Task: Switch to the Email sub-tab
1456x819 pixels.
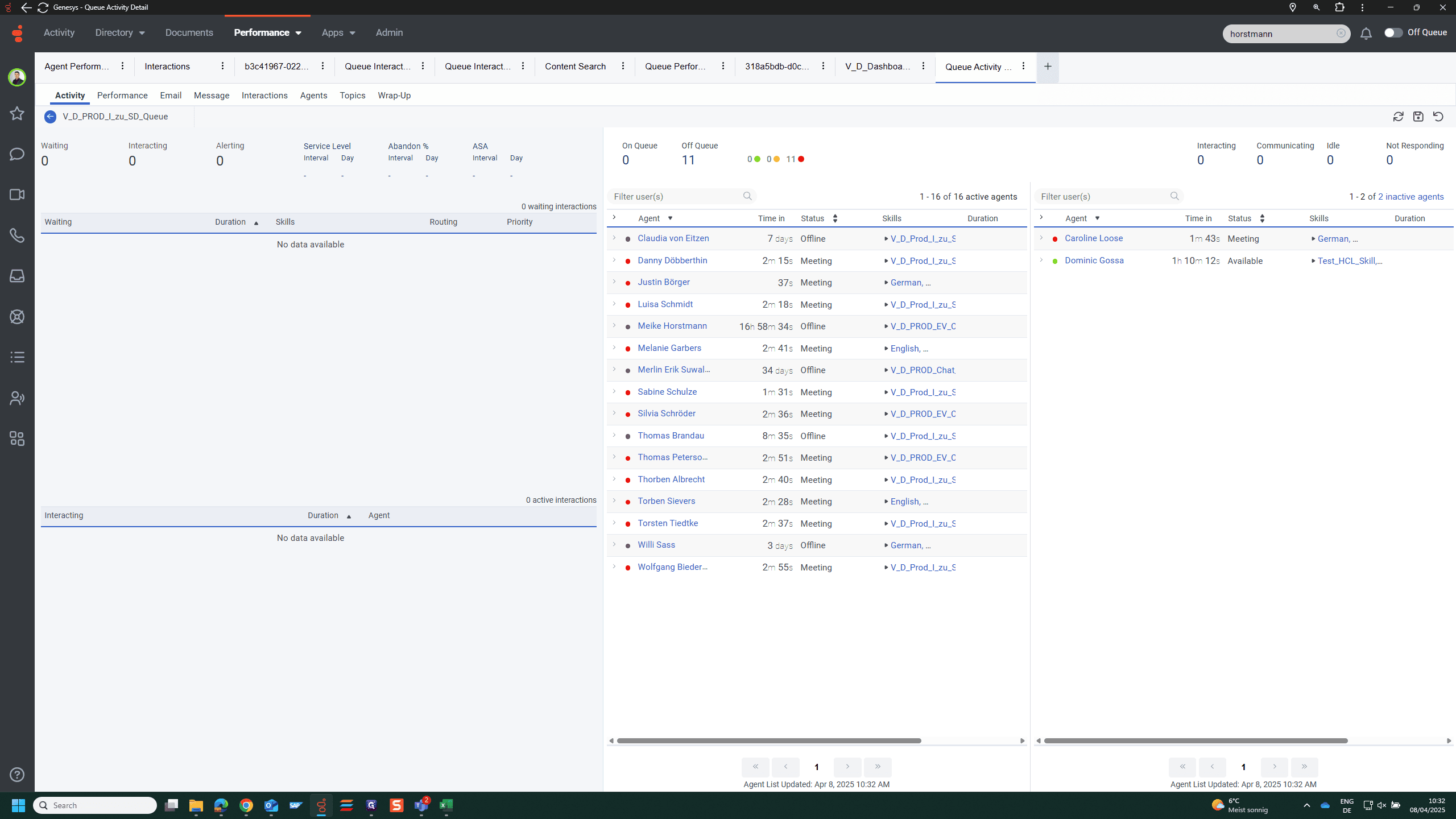Action: coord(171,96)
